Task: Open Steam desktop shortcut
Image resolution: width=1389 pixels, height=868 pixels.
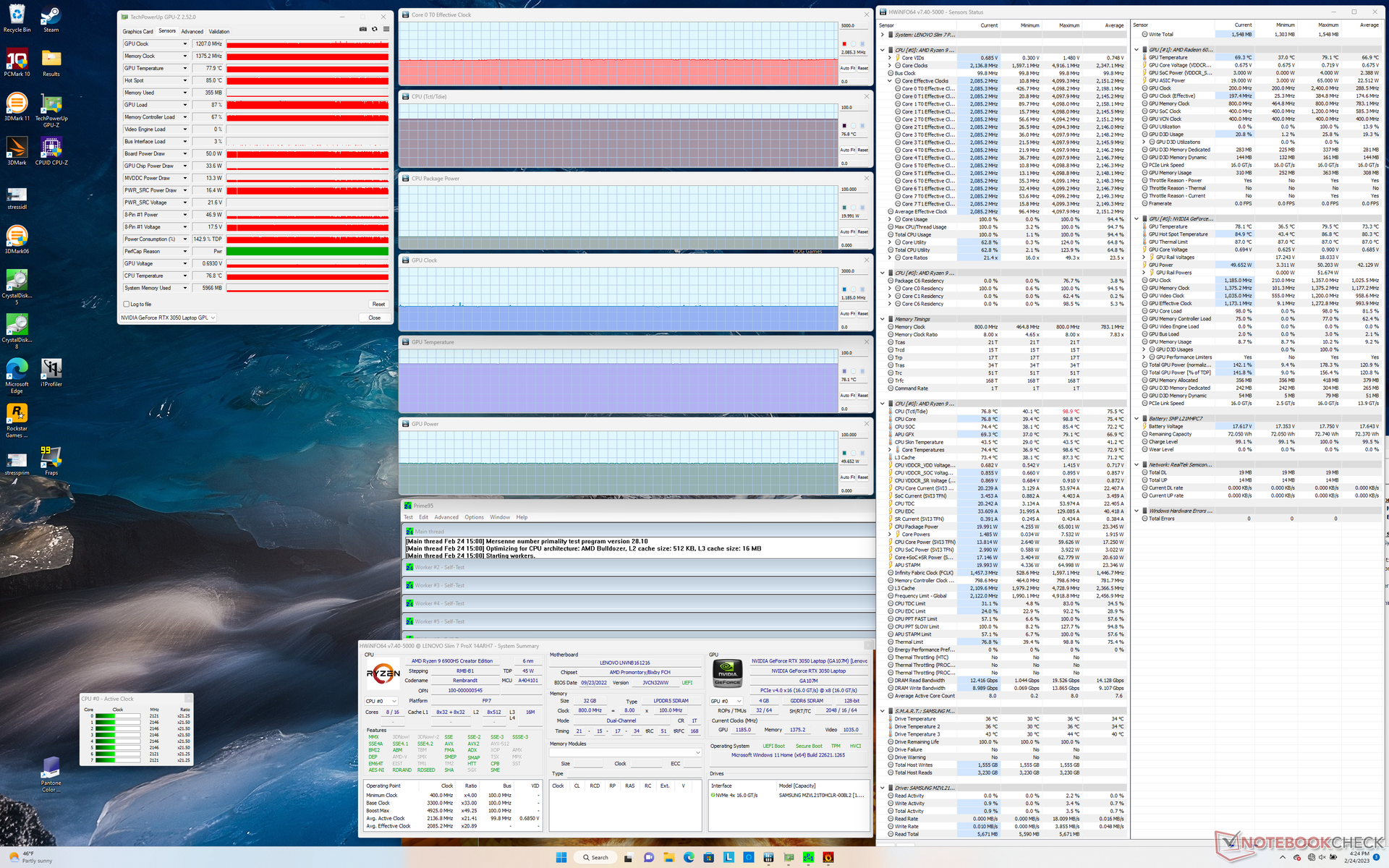Action: click(51, 18)
